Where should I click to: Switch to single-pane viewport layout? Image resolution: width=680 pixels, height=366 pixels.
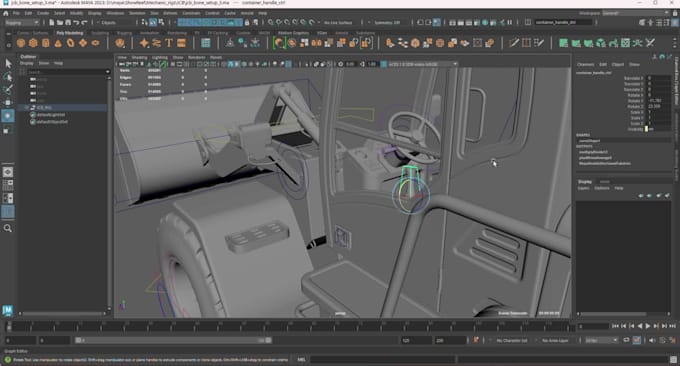8,172
